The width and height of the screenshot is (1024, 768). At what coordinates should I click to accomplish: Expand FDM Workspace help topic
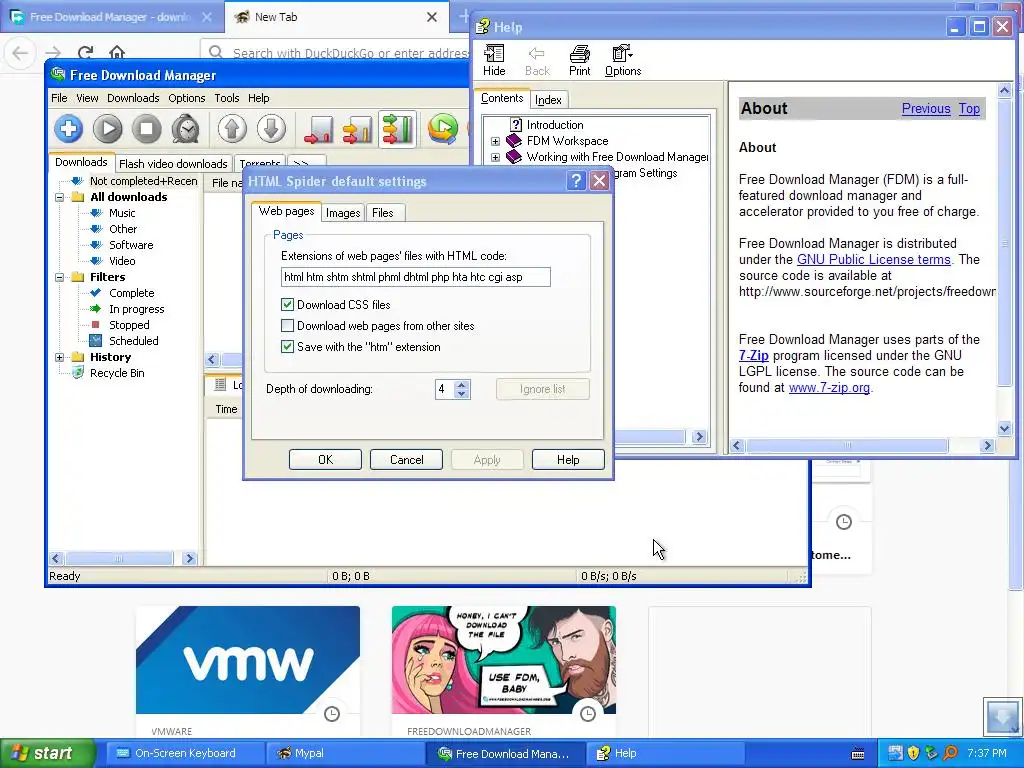coord(495,141)
